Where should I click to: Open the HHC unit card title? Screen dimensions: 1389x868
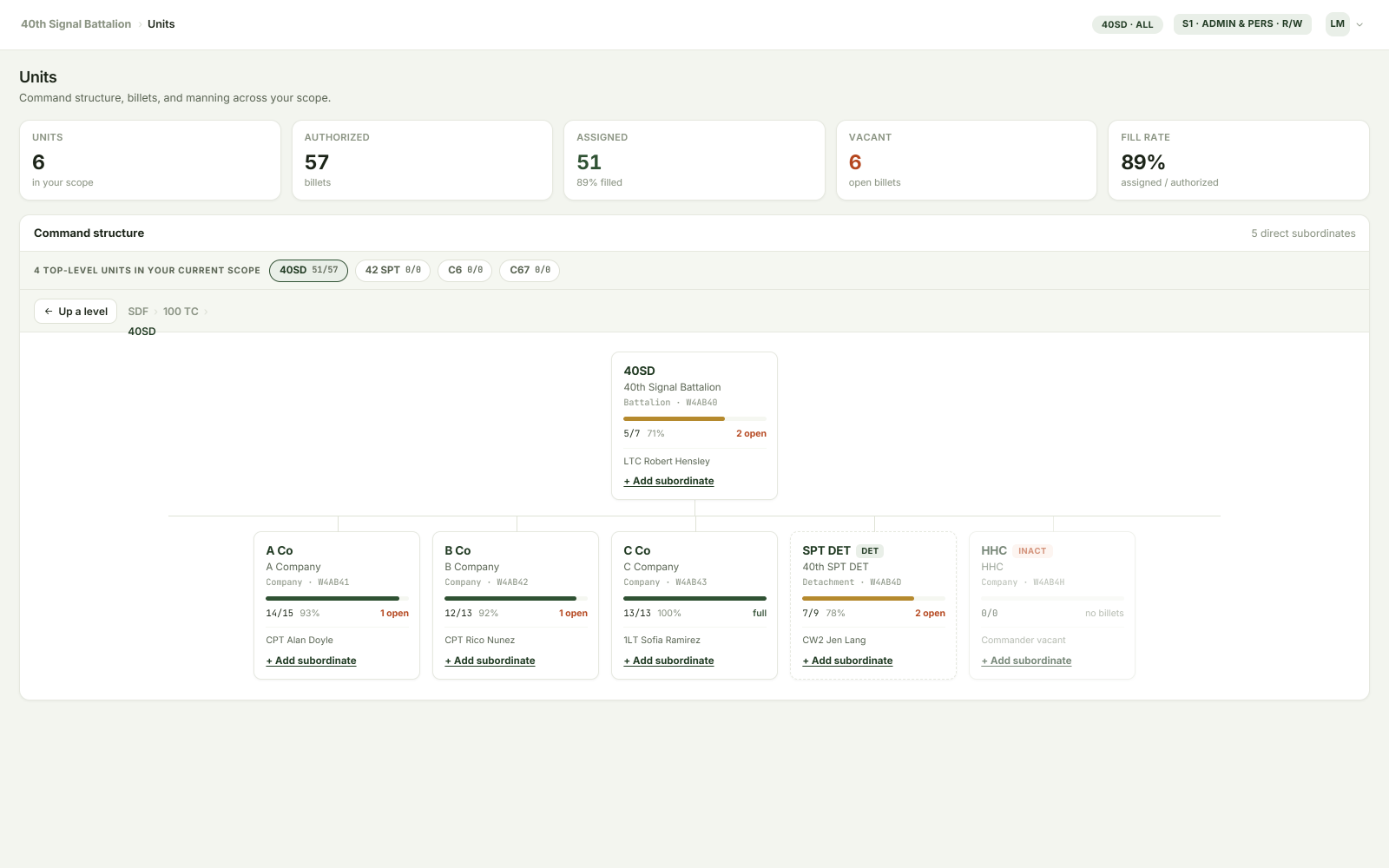pyautogui.click(x=994, y=550)
